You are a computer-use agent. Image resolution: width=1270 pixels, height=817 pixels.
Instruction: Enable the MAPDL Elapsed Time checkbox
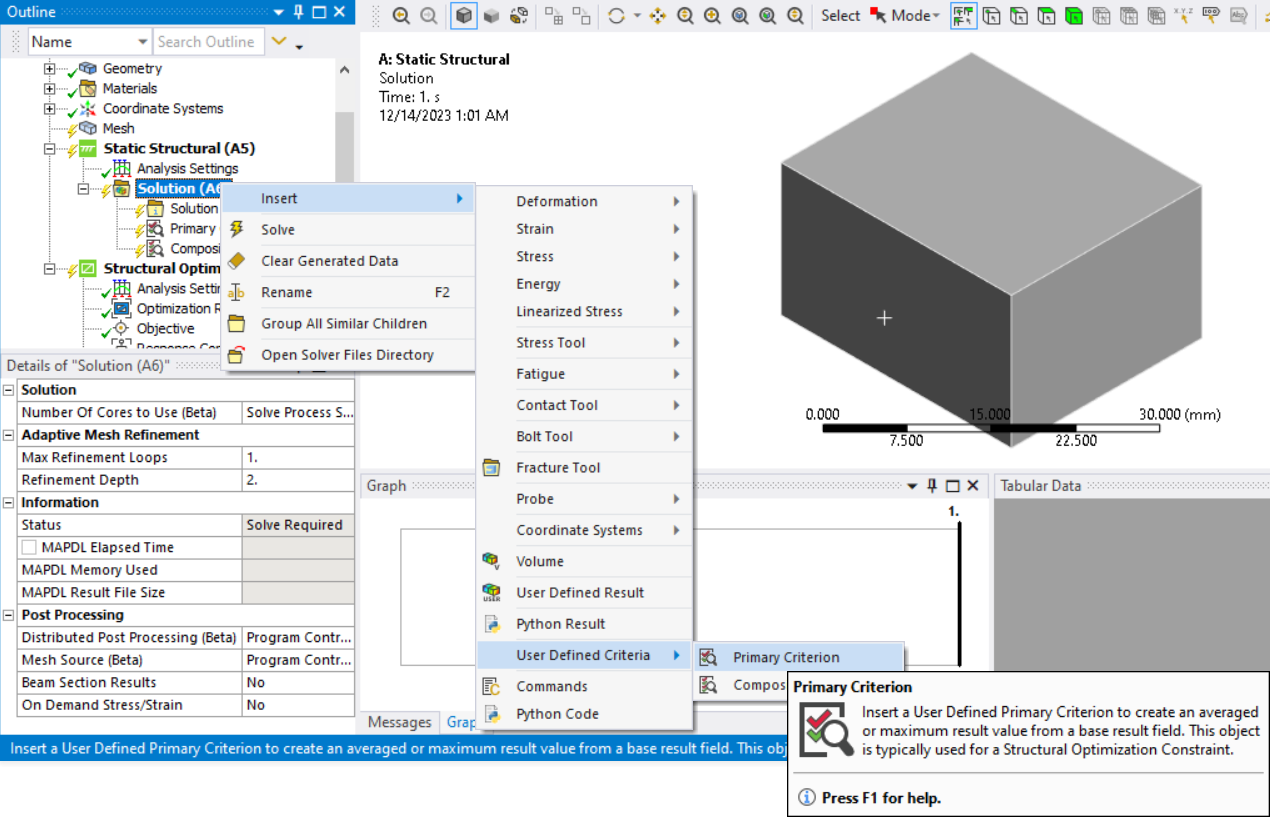[x=29, y=548]
